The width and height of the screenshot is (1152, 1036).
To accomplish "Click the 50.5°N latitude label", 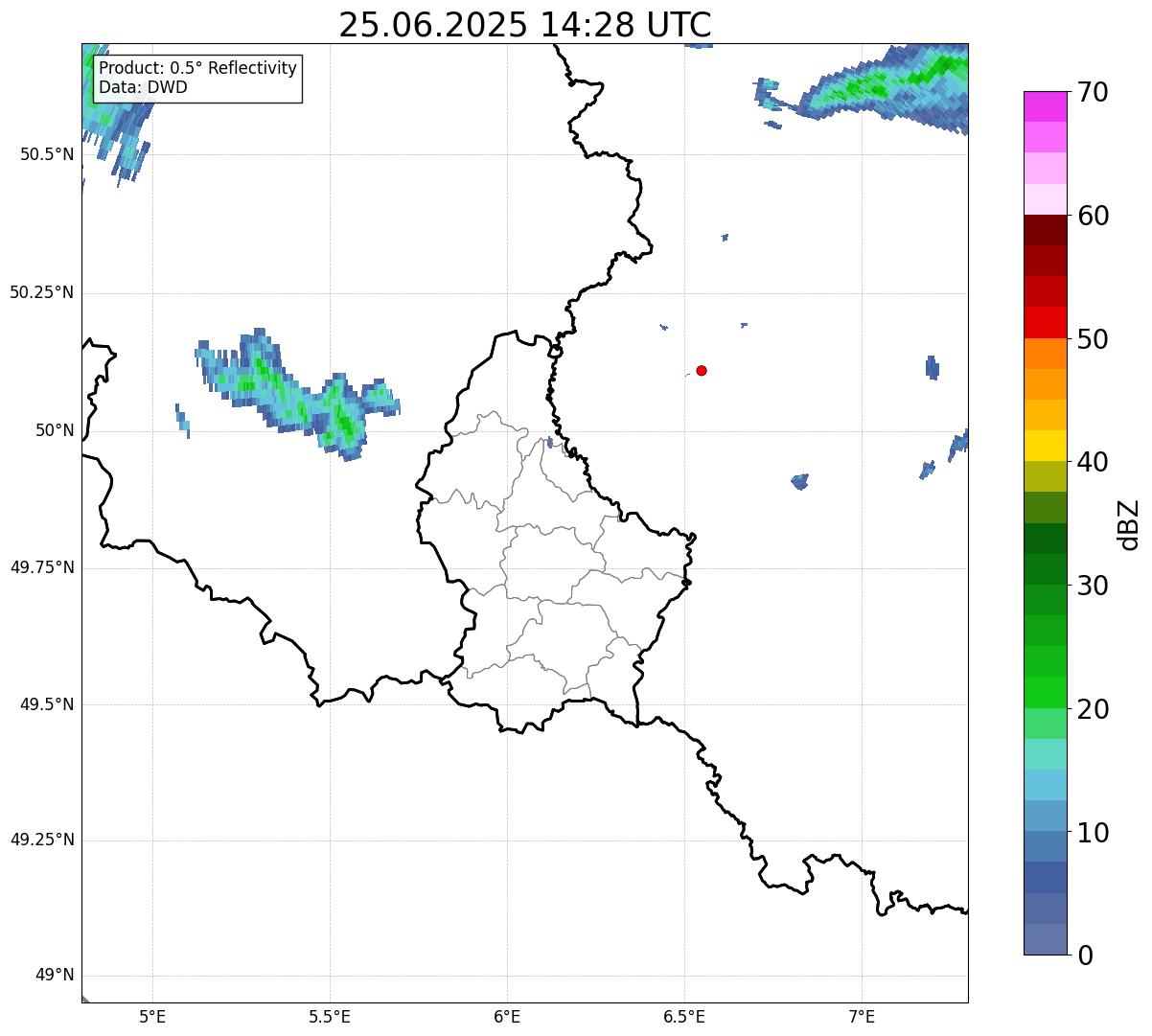I will [47, 154].
